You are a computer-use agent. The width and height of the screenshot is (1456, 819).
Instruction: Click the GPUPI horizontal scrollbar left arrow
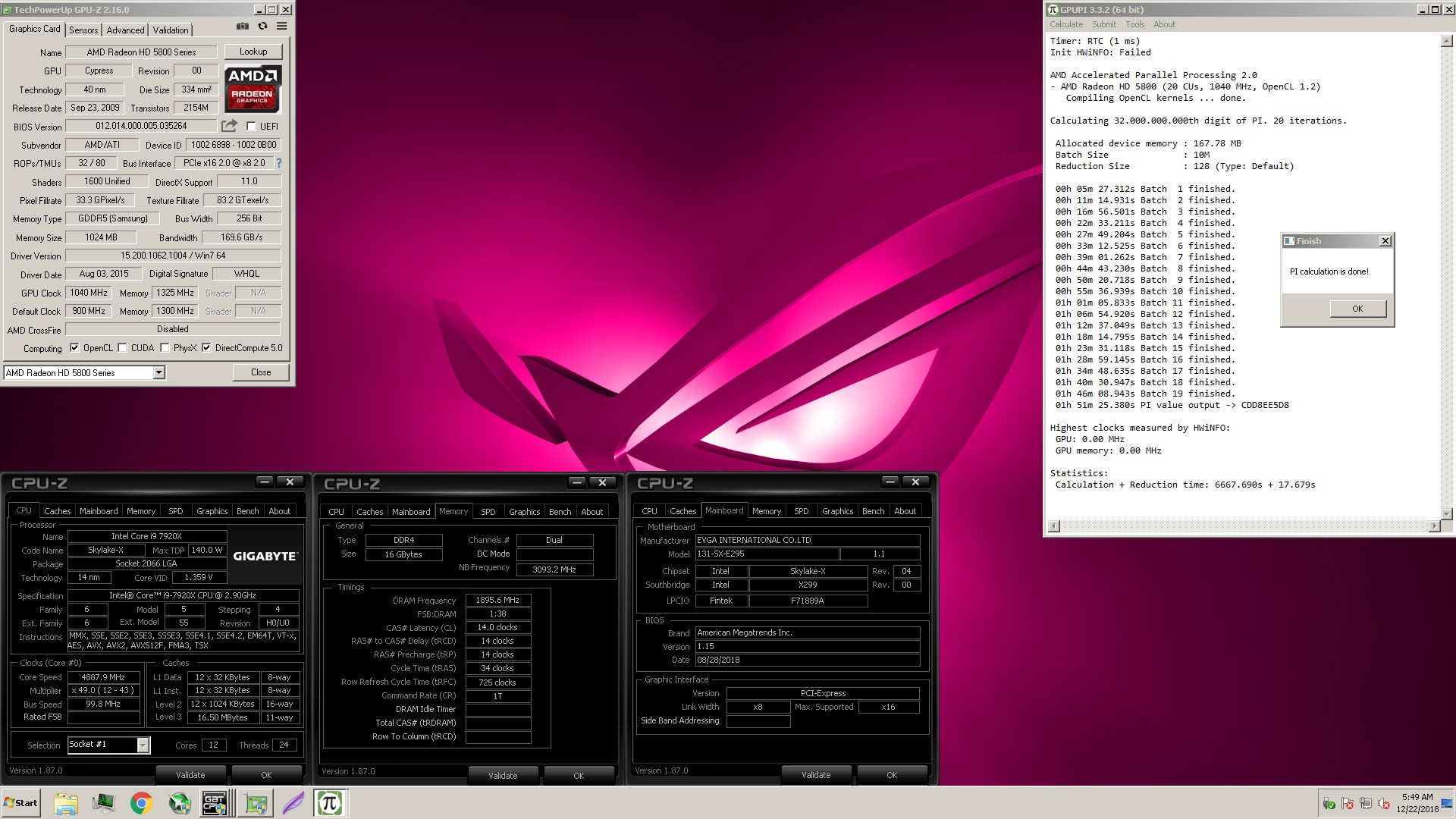coord(1053,526)
